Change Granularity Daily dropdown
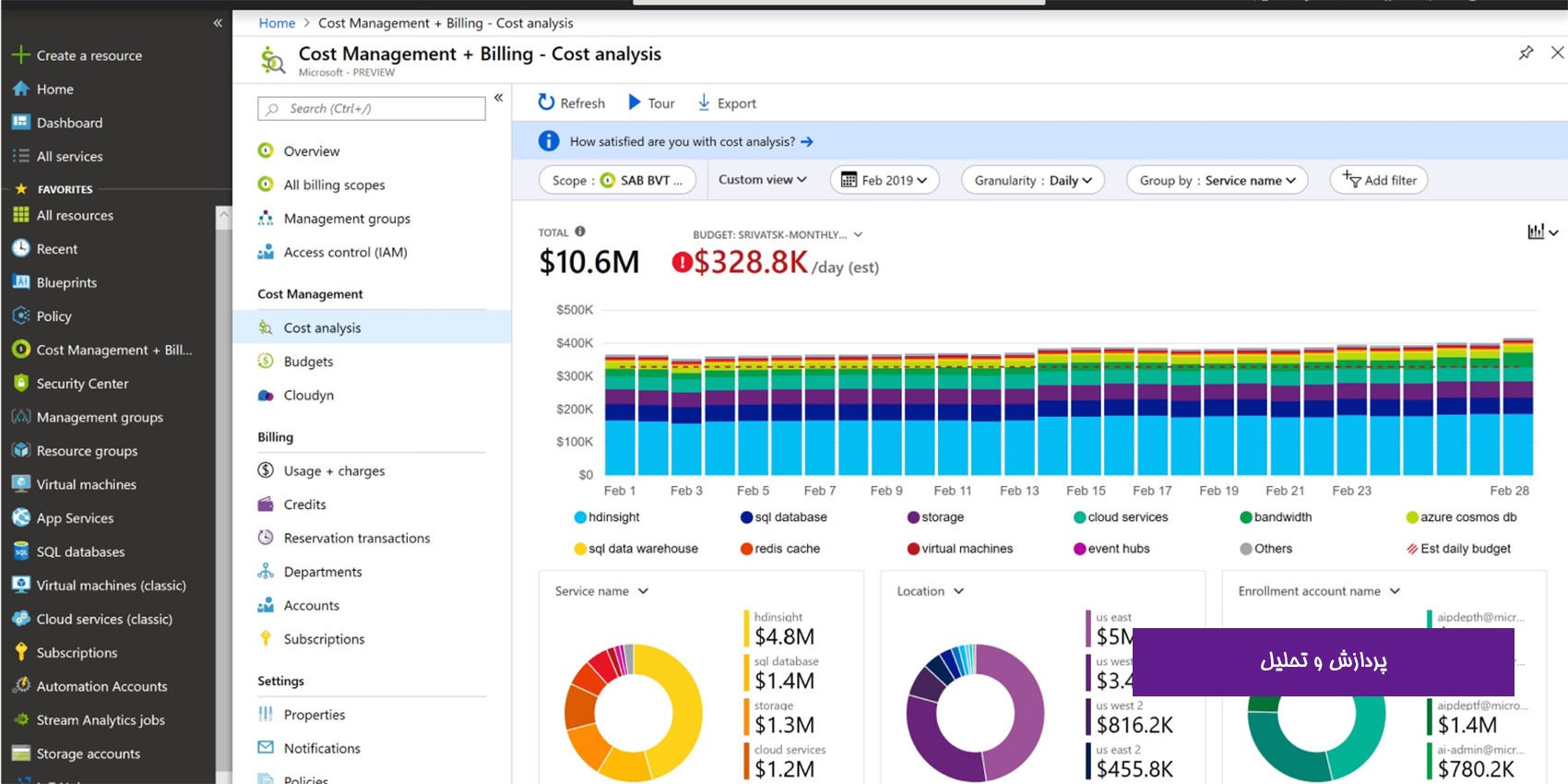Image resolution: width=1568 pixels, height=784 pixels. click(x=1032, y=180)
